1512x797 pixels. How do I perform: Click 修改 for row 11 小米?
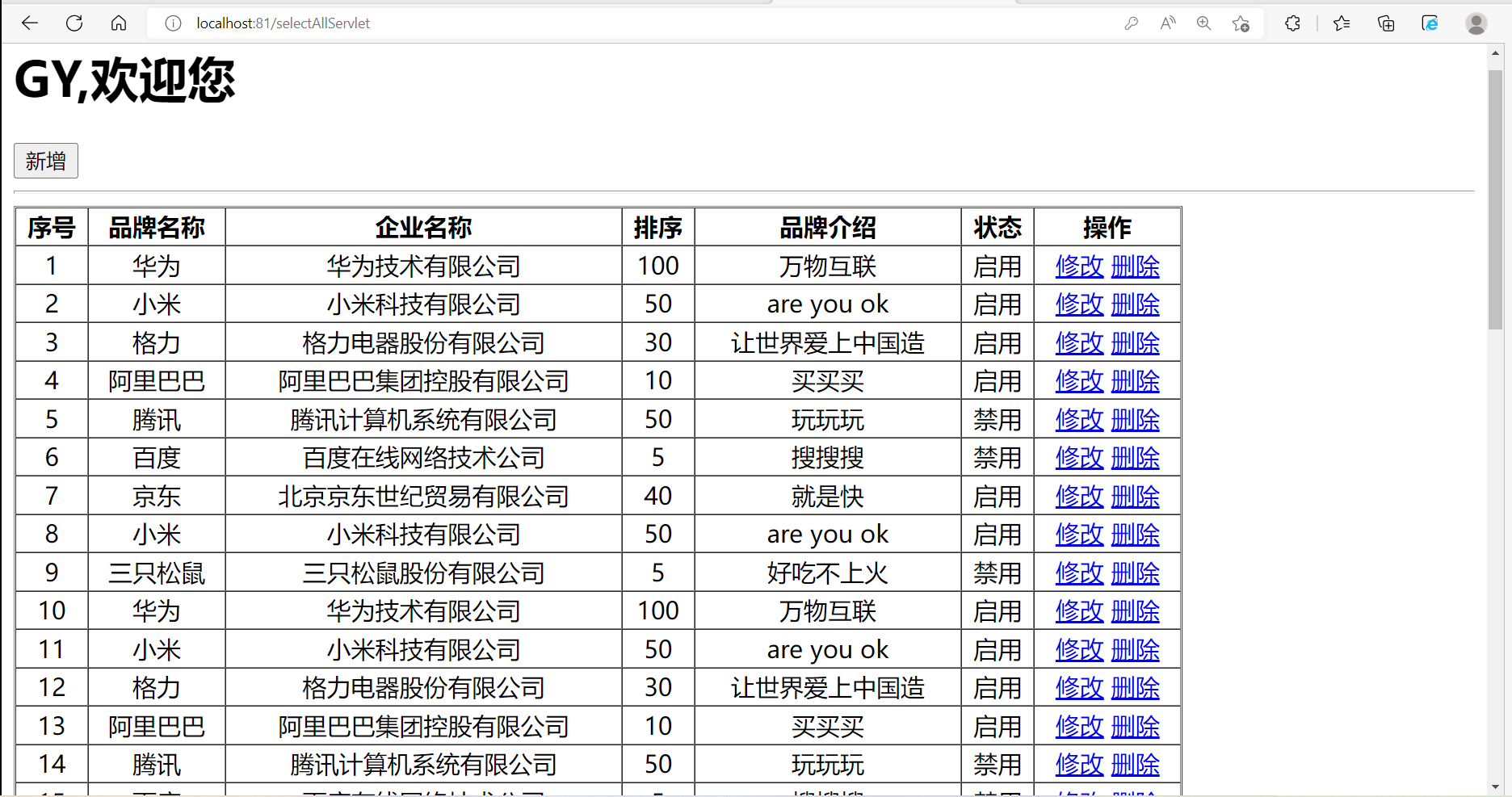[x=1079, y=649]
